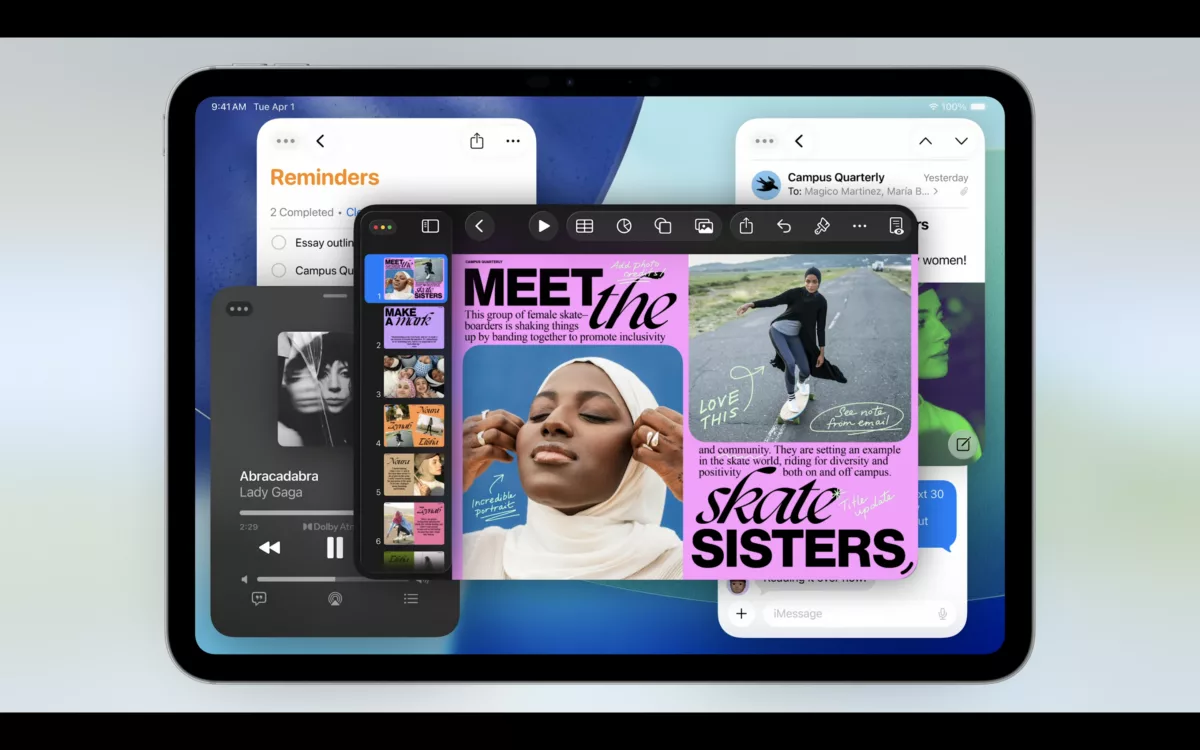Click the 'Campus Quarterly' sender name

coord(836,177)
